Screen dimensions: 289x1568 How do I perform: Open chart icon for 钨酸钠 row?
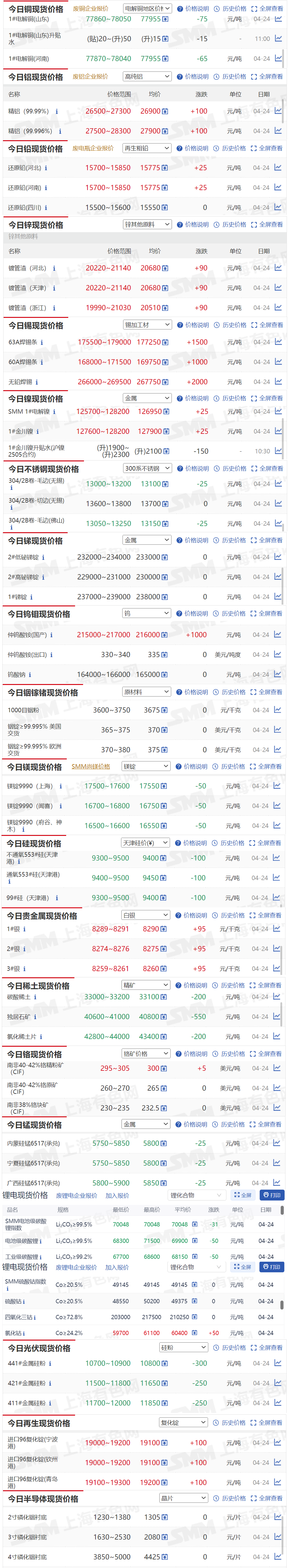[x=278, y=674]
